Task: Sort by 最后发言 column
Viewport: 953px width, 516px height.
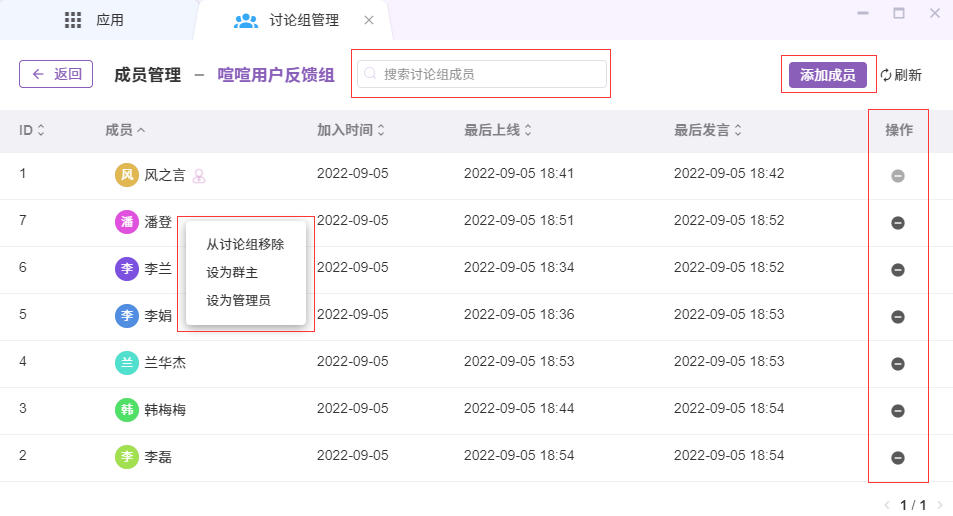Action: tap(708, 130)
